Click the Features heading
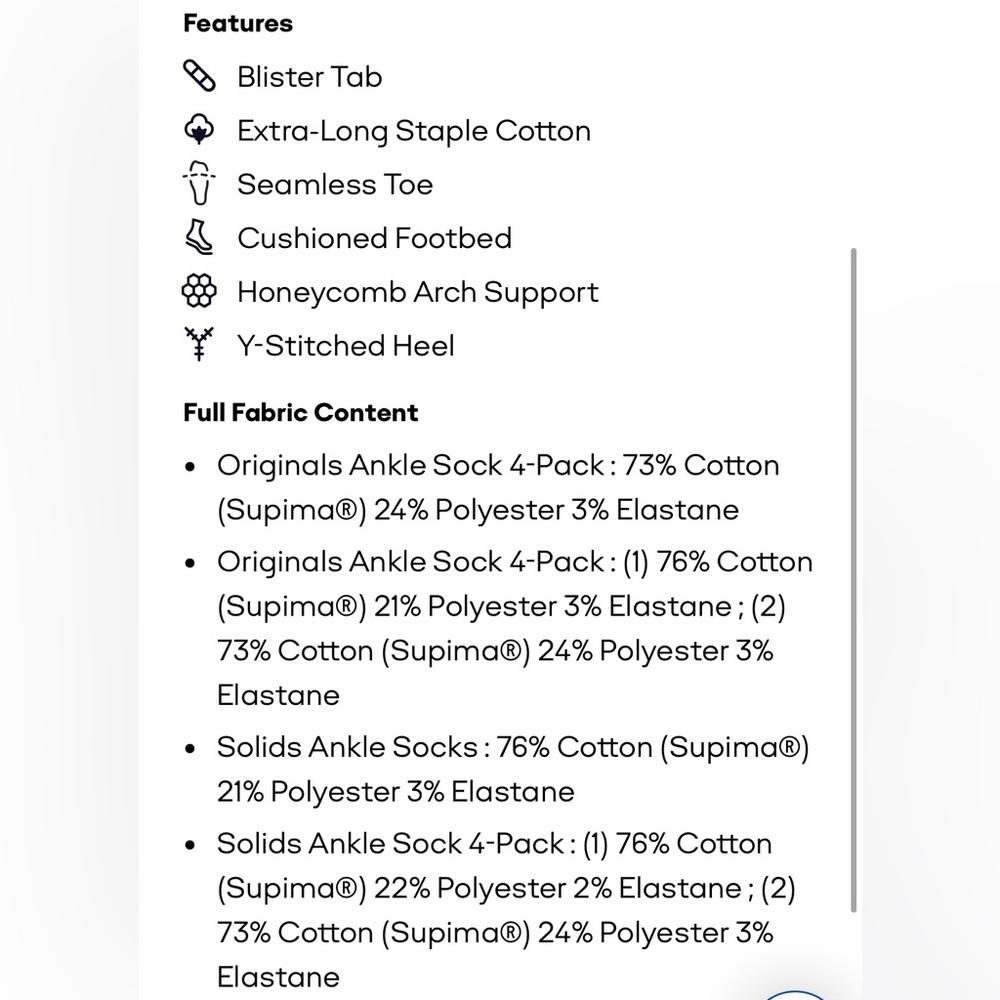 coord(238,24)
